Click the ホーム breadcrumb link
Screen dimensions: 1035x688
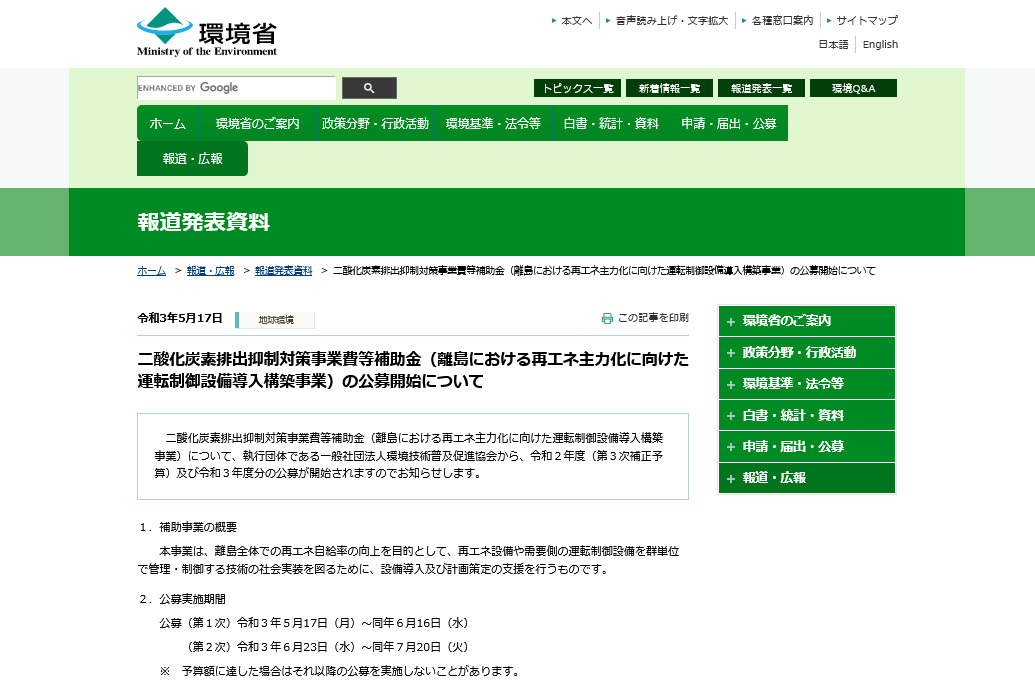point(152,271)
